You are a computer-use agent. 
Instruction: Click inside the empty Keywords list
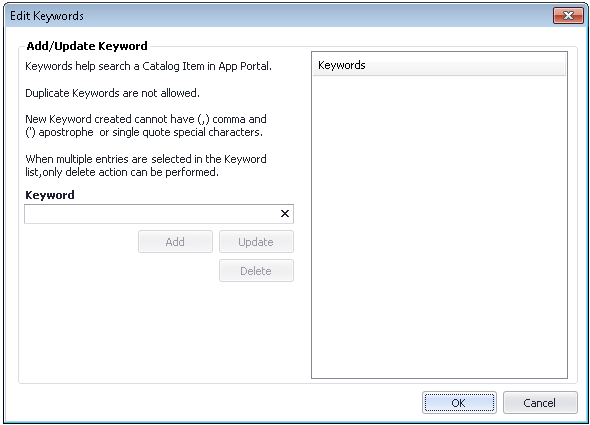tap(439, 227)
